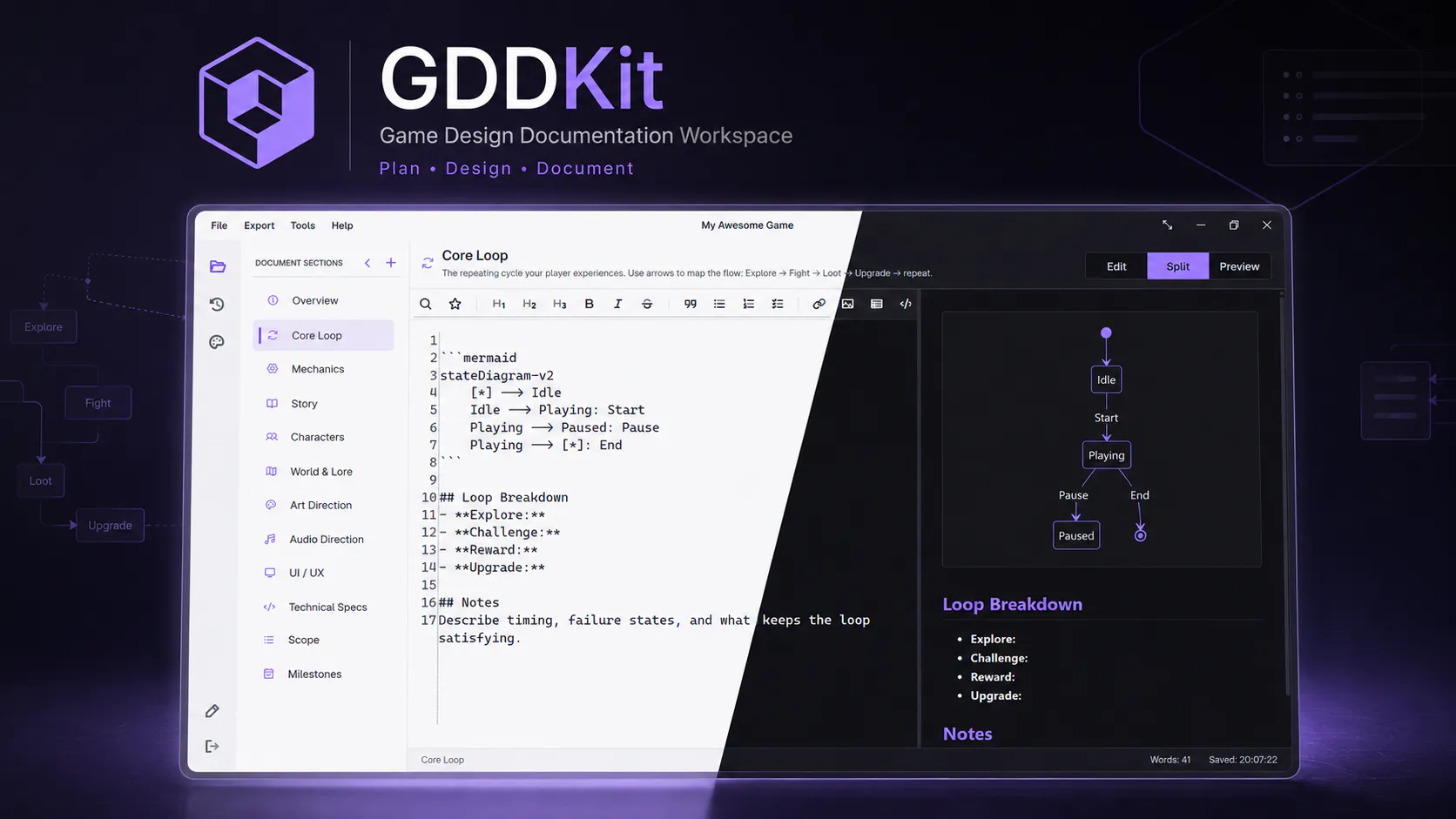Switch to Edit view
This screenshot has height=819, width=1456.
click(x=1116, y=266)
